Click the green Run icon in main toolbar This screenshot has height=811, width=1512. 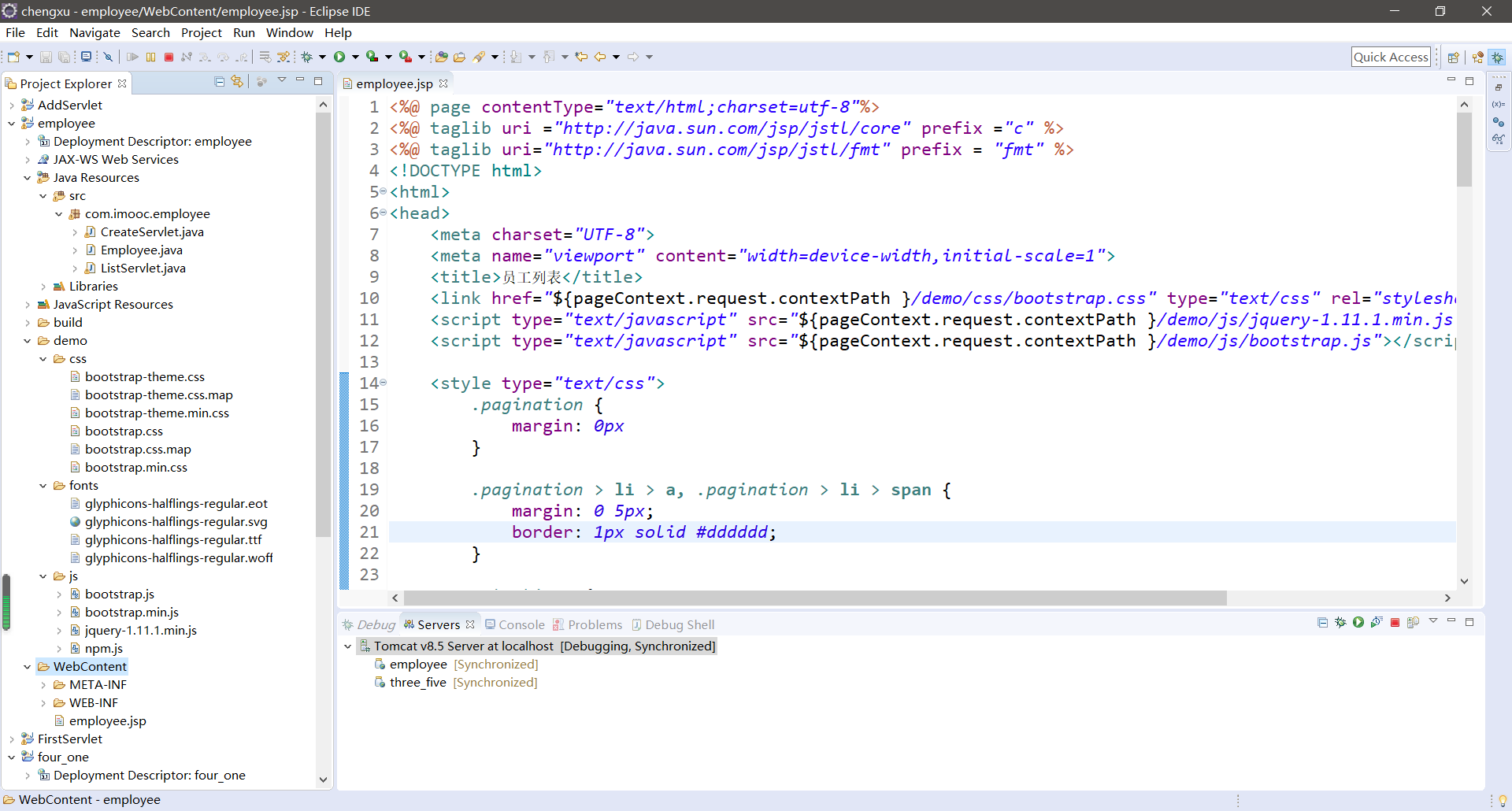[339, 57]
